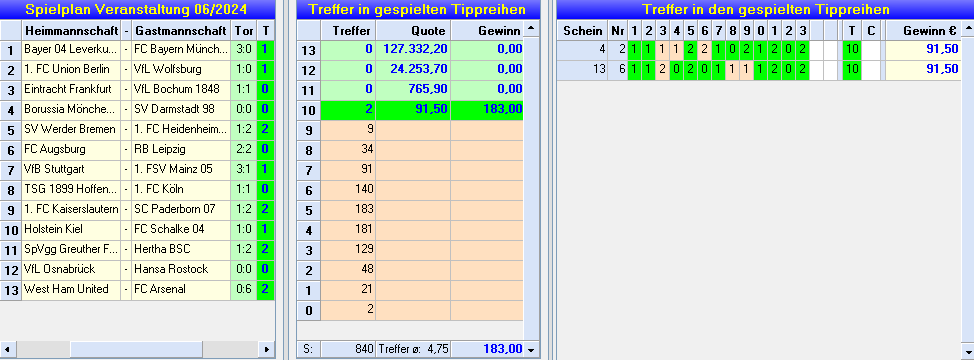
Task: Click the down scroll arrow beside sum 183,00
Action: pyautogui.click(x=530, y=349)
